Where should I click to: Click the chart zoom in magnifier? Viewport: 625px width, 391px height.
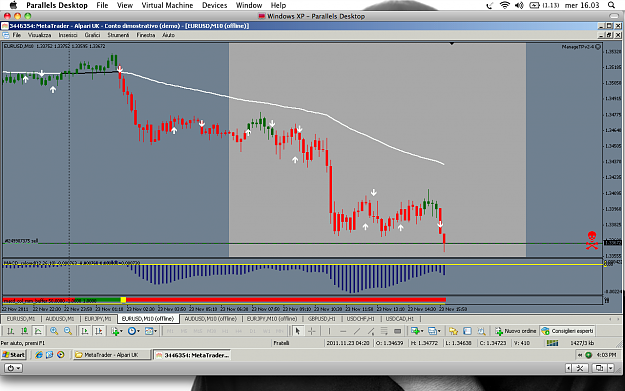(x=54, y=331)
